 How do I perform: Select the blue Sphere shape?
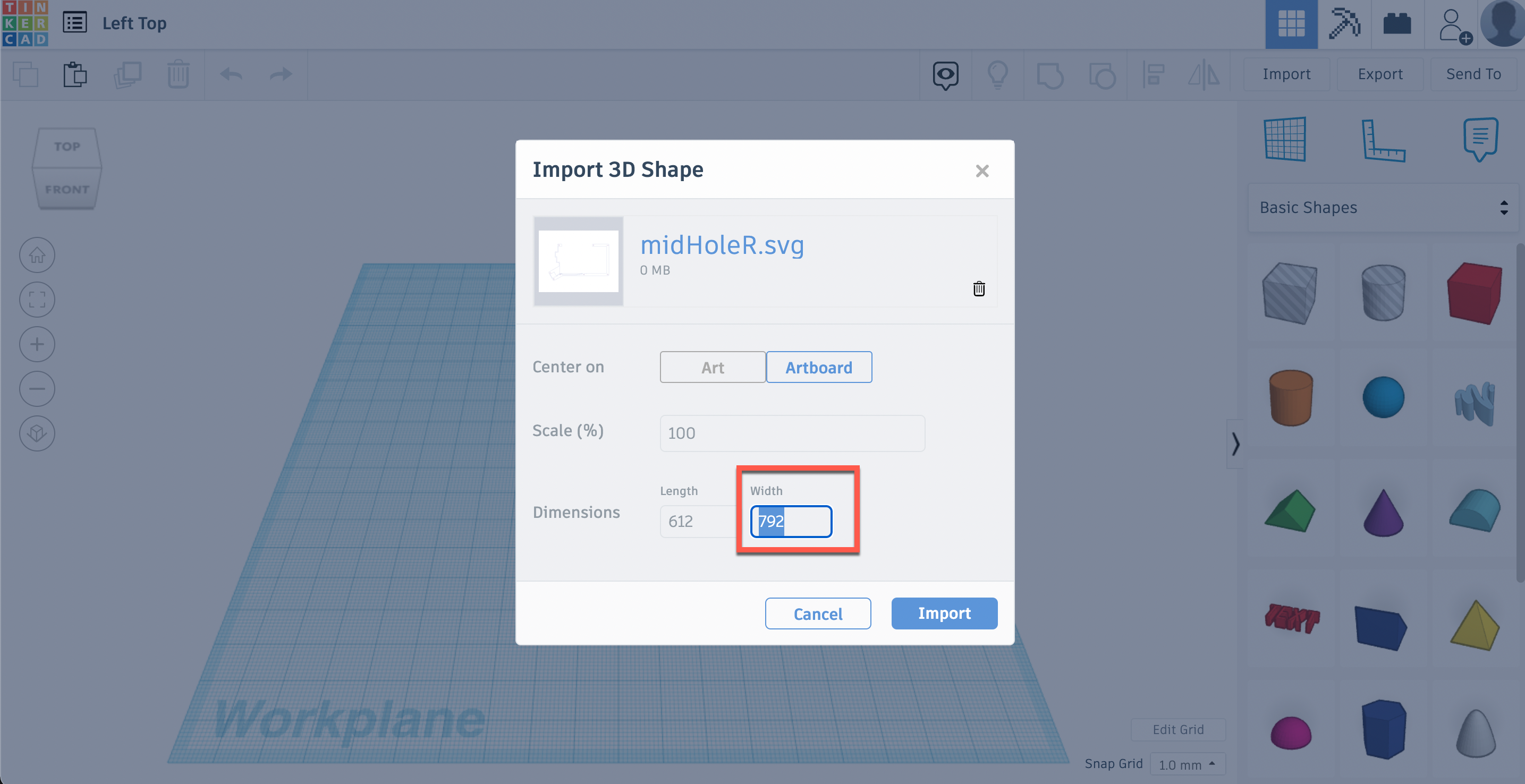(x=1383, y=397)
